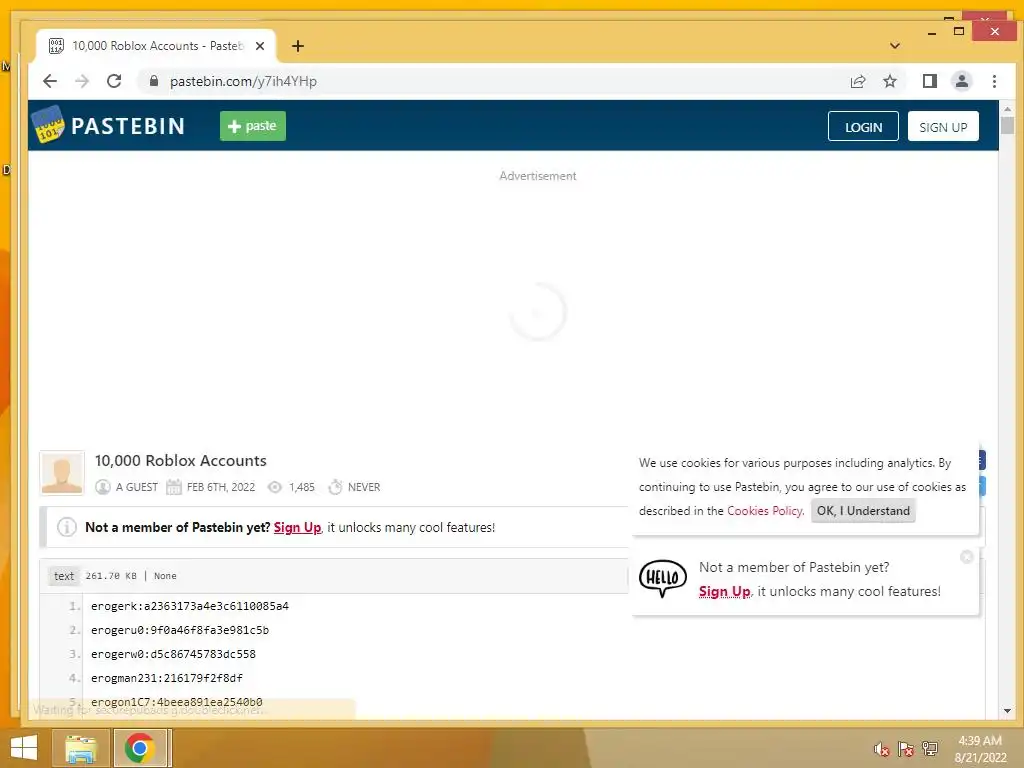Go back to the previous page
This screenshot has height=768, width=1024.
tap(50, 81)
